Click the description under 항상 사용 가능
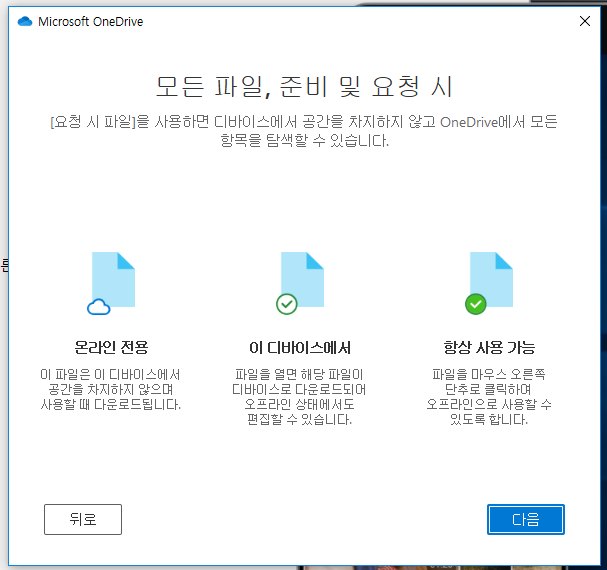The height and width of the screenshot is (570, 607). pos(489,397)
